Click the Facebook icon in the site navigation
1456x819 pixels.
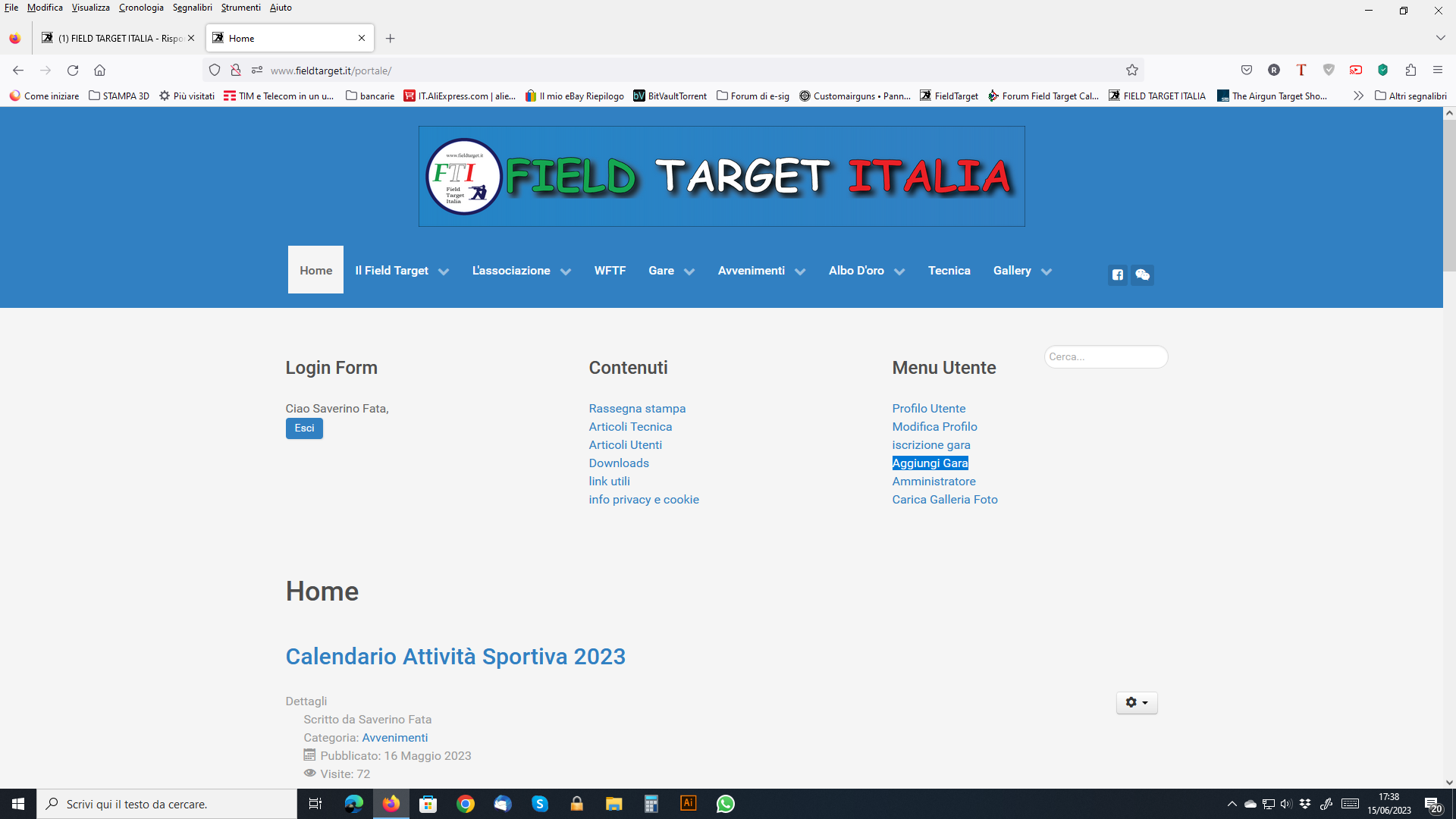[x=1118, y=275]
